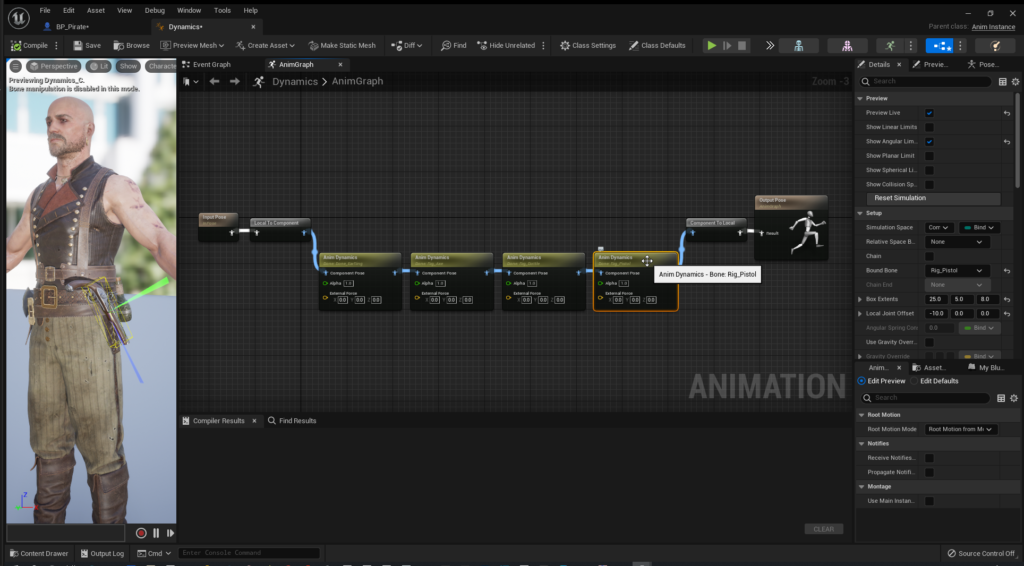Click the record button under the viewport

141,533
